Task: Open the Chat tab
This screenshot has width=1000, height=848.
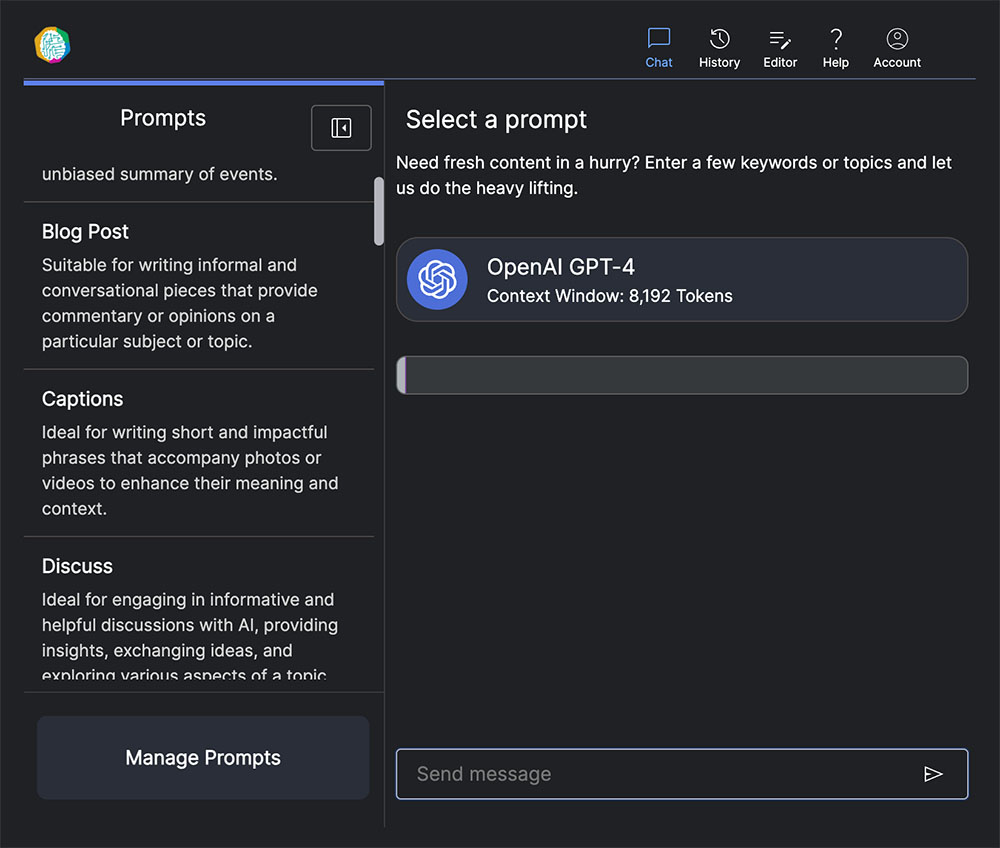Action: point(658,48)
